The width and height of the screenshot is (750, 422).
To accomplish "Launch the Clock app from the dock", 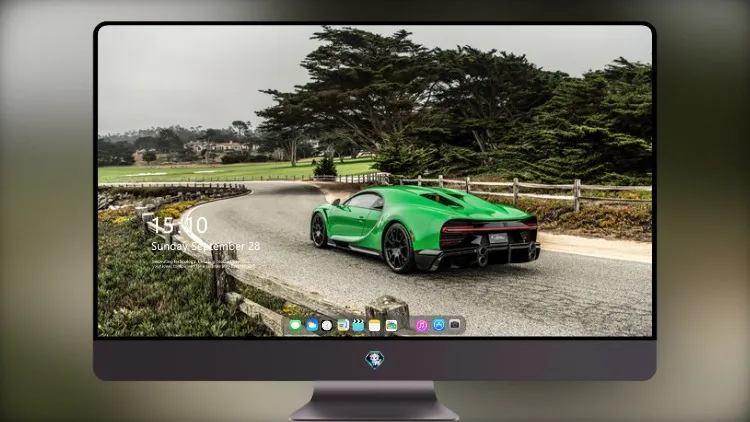I will pyautogui.click(x=327, y=325).
